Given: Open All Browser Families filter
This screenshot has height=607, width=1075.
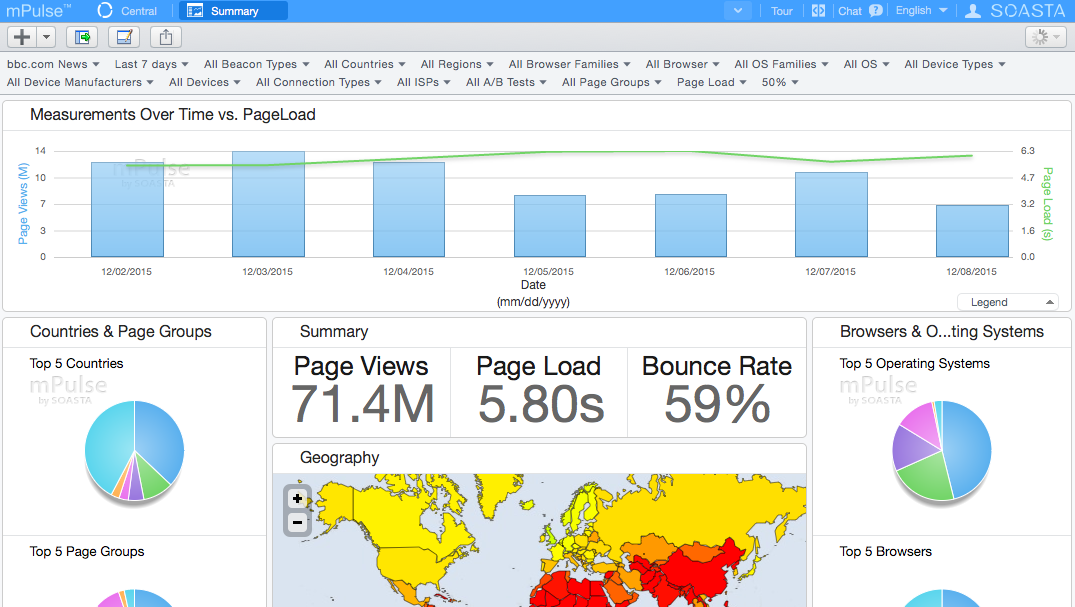Looking at the screenshot, I should tap(569, 64).
